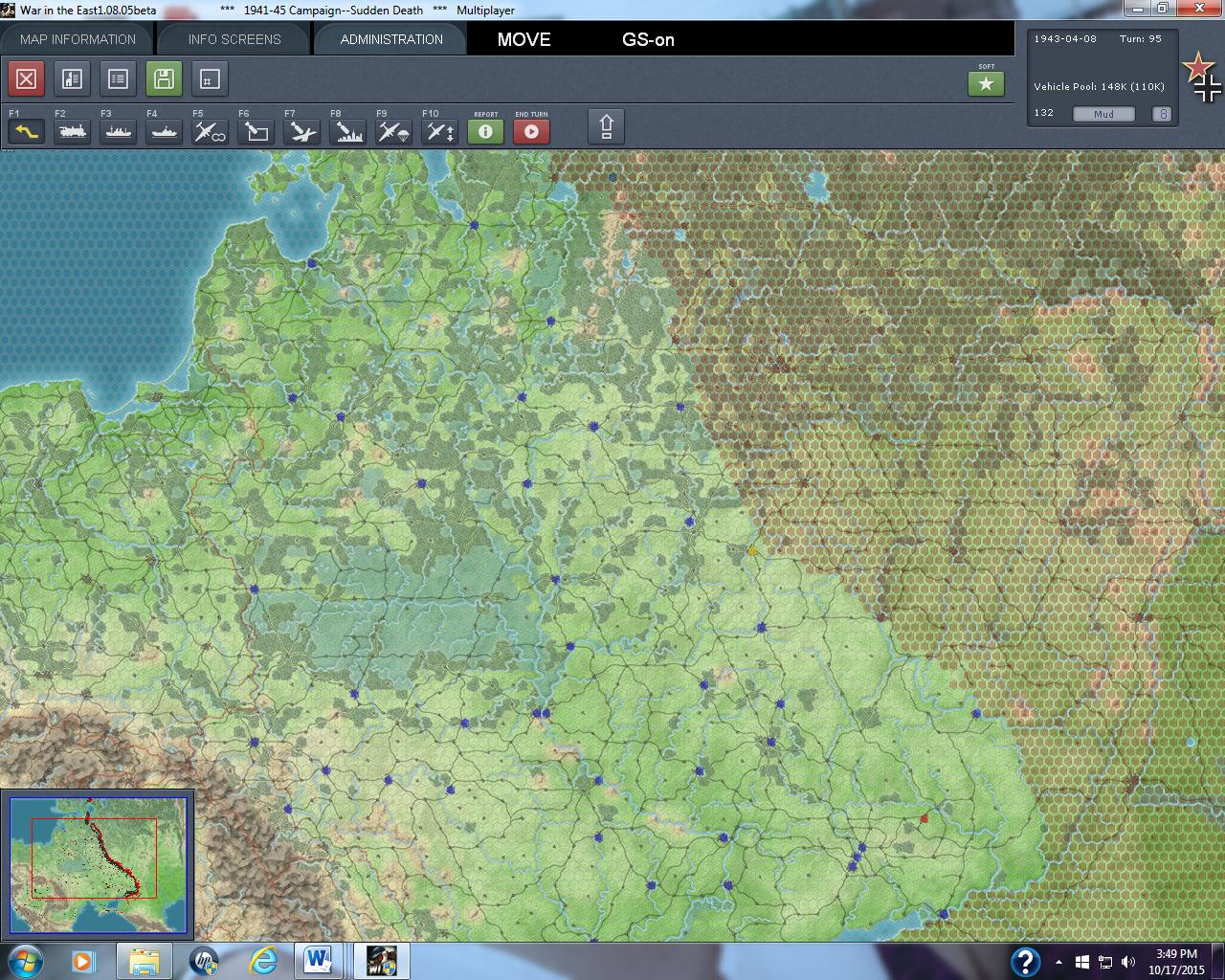Click the small button showing 8
This screenshot has height=980, width=1225.
(x=1163, y=114)
